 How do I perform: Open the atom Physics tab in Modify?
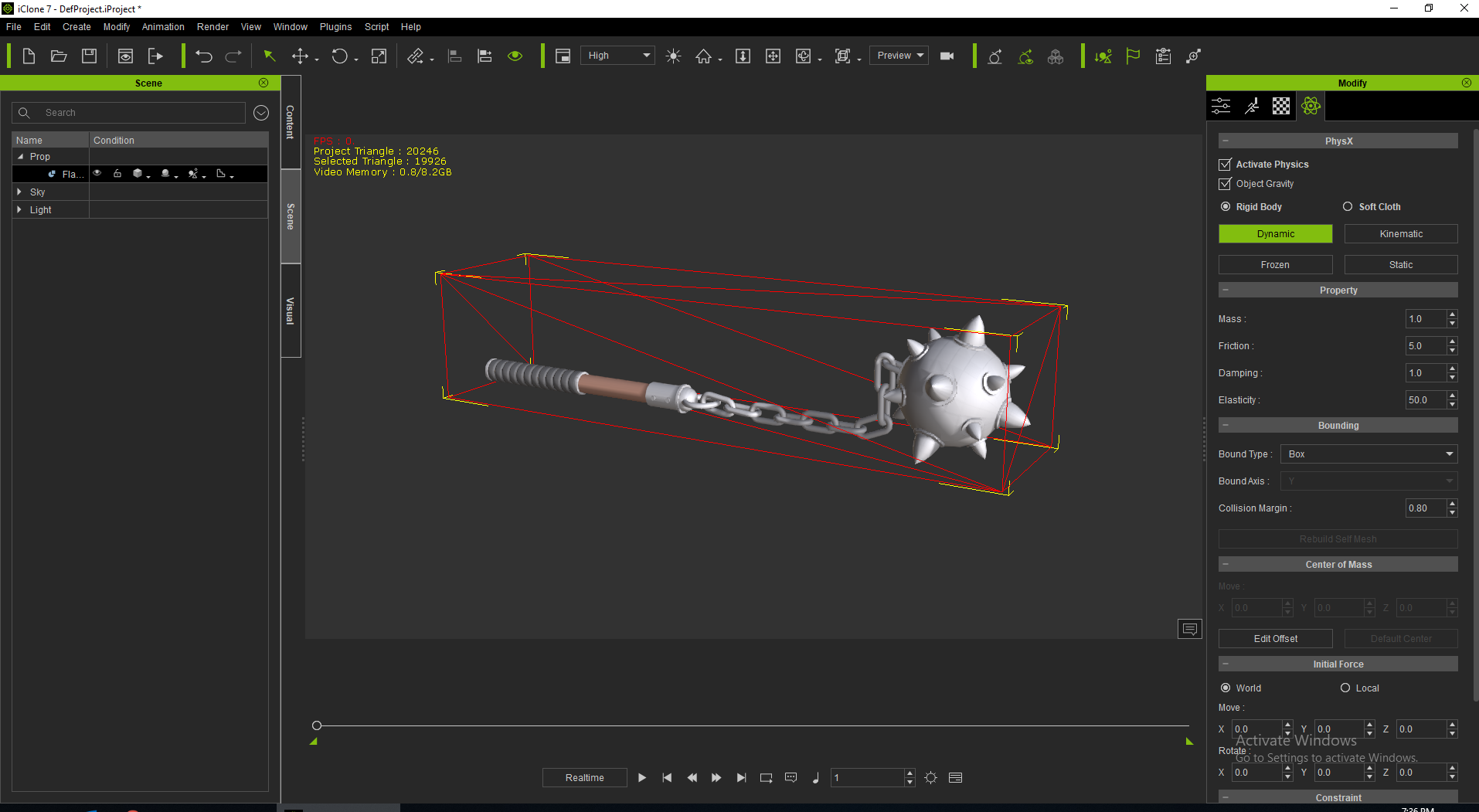point(1311,106)
